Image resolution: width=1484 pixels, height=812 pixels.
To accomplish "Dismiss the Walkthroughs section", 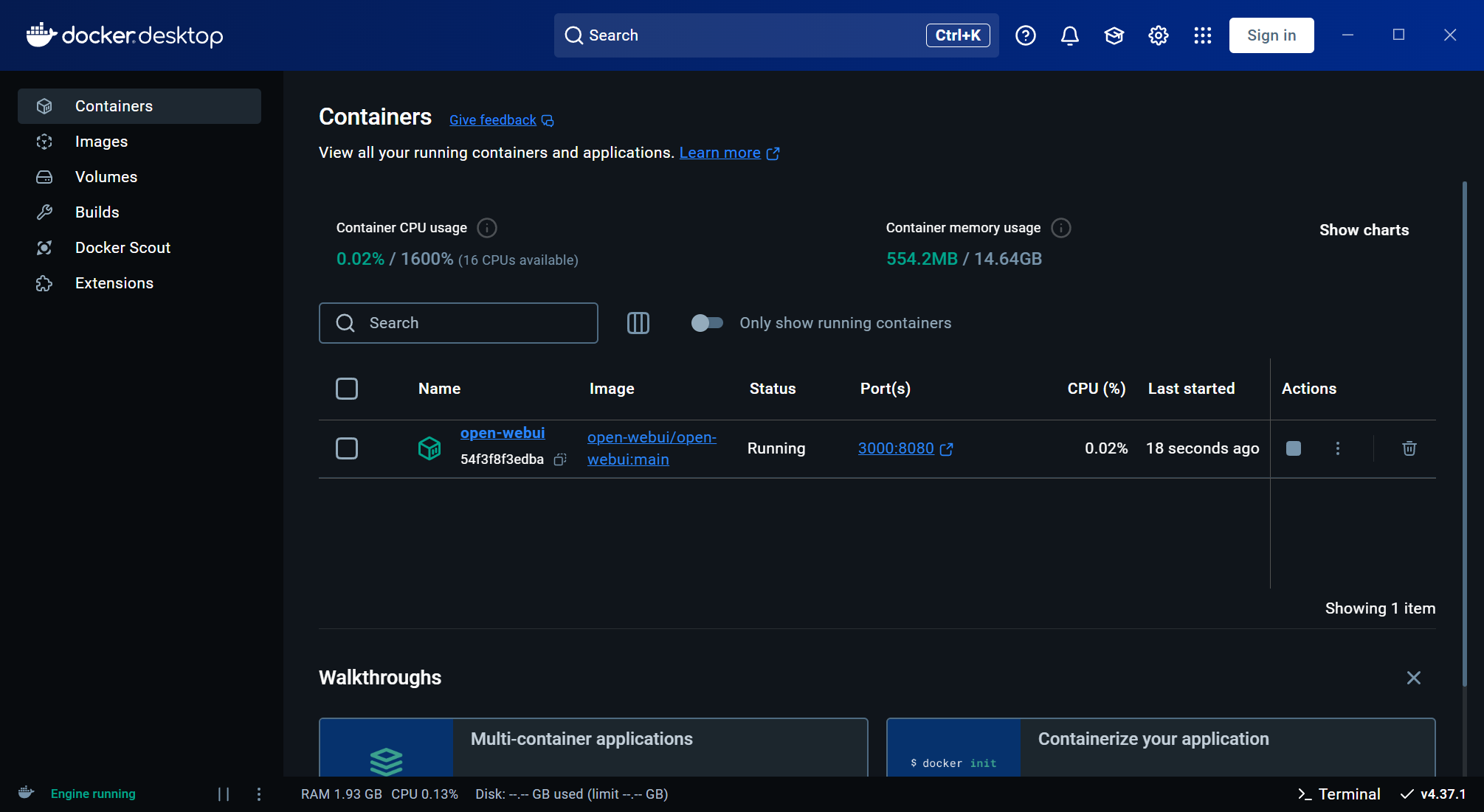I will 1413,677.
